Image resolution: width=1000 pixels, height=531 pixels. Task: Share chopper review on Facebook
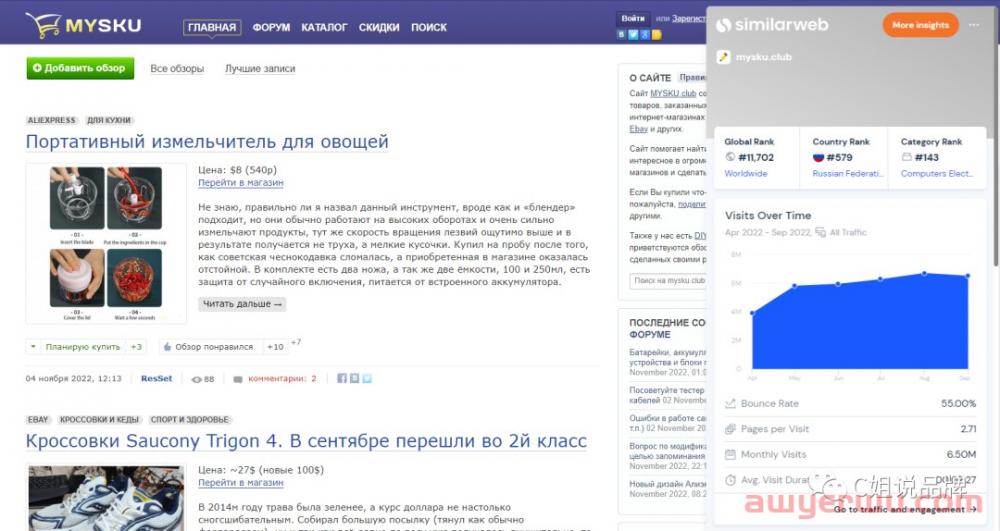(x=342, y=378)
